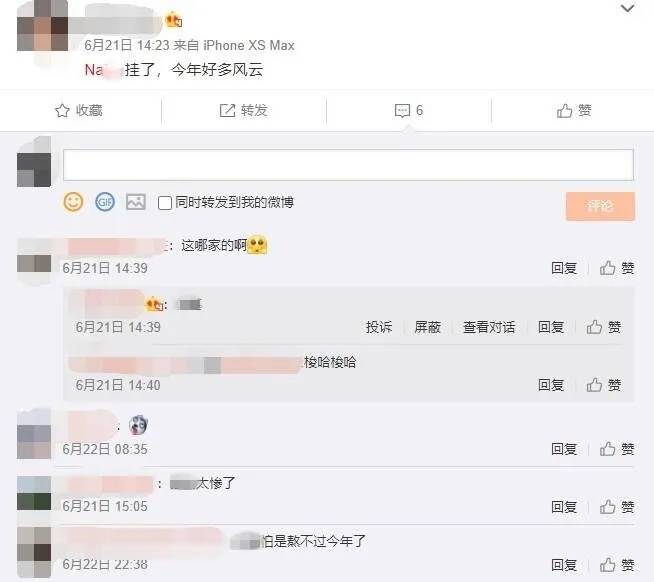Open the GIF picker icon
Viewport: 654px width, 582px height.
click(105, 202)
